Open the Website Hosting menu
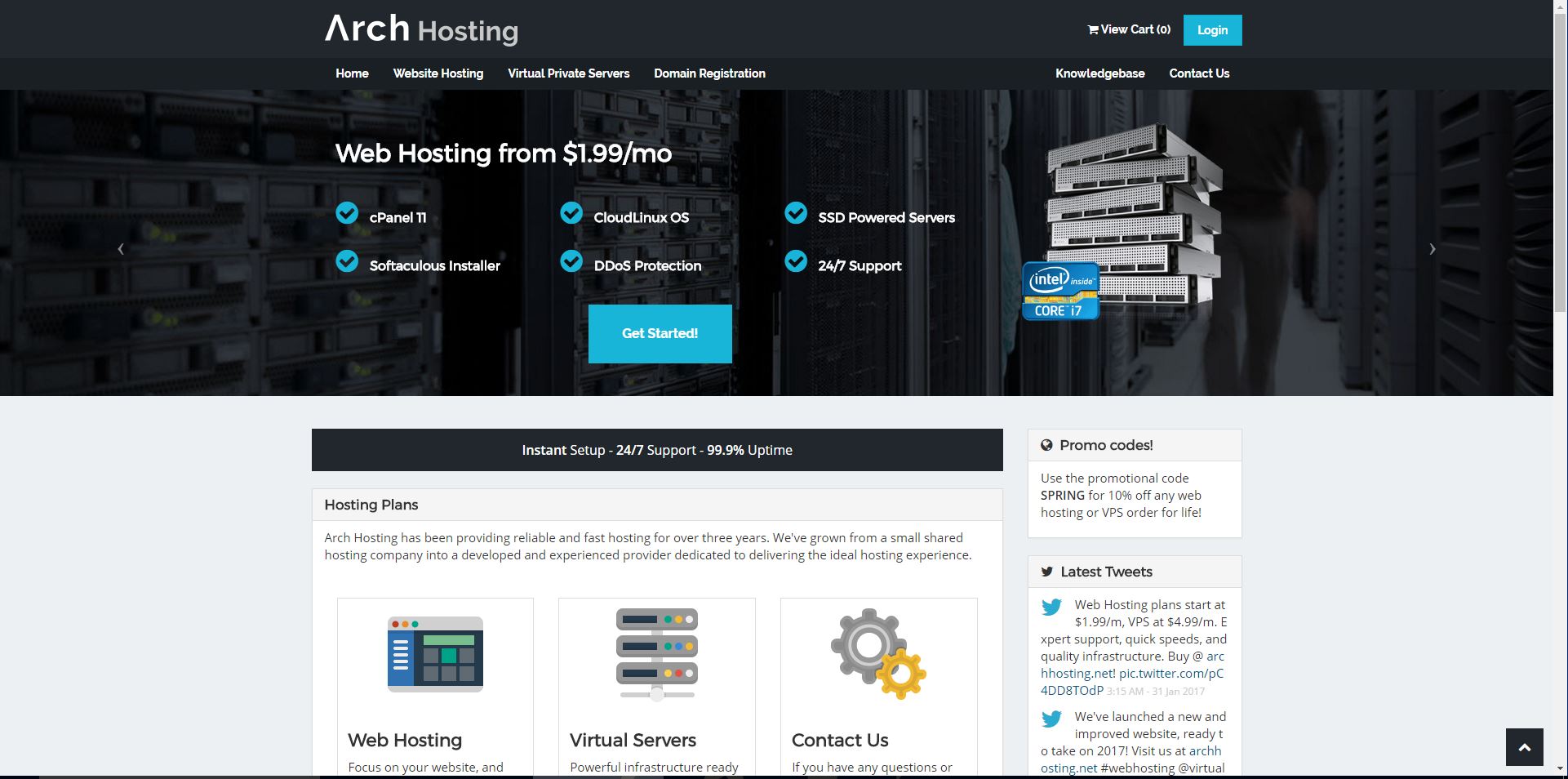 pyautogui.click(x=438, y=73)
